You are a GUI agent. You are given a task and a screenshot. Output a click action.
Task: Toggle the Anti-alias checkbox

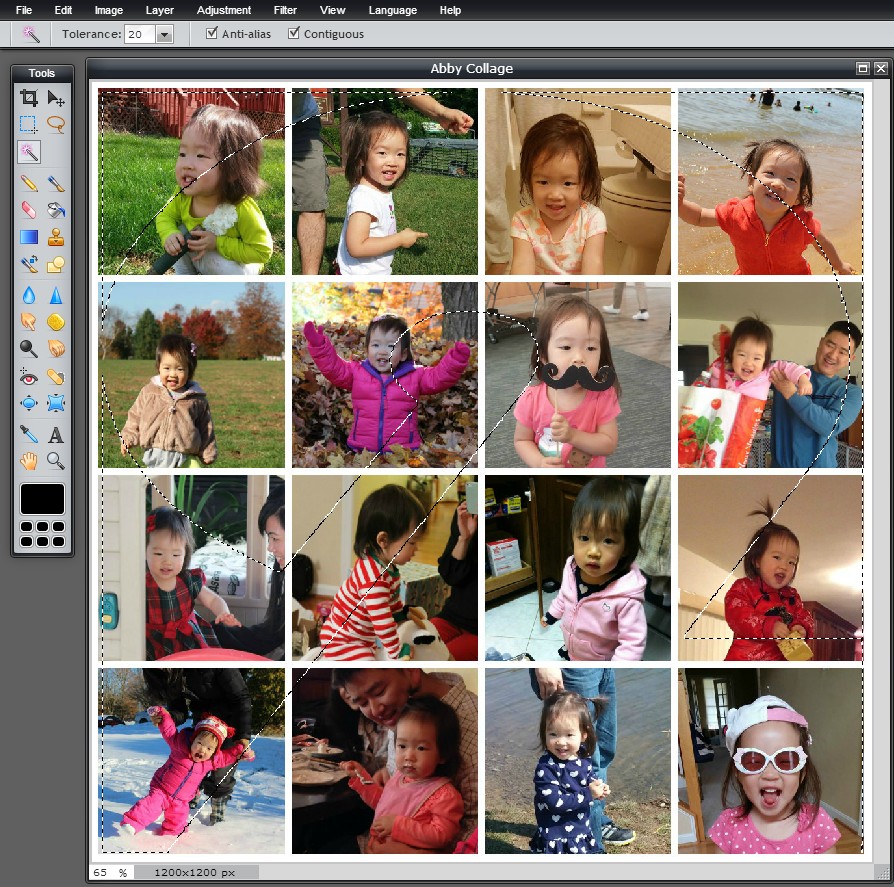click(212, 33)
